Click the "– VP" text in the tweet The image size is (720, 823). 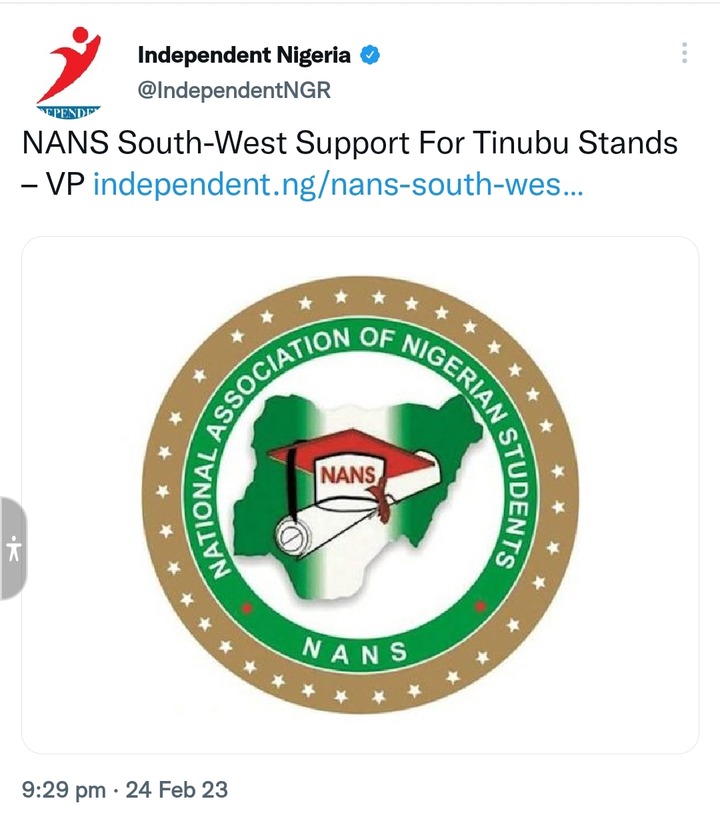pyautogui.click(x=53, y=185)
